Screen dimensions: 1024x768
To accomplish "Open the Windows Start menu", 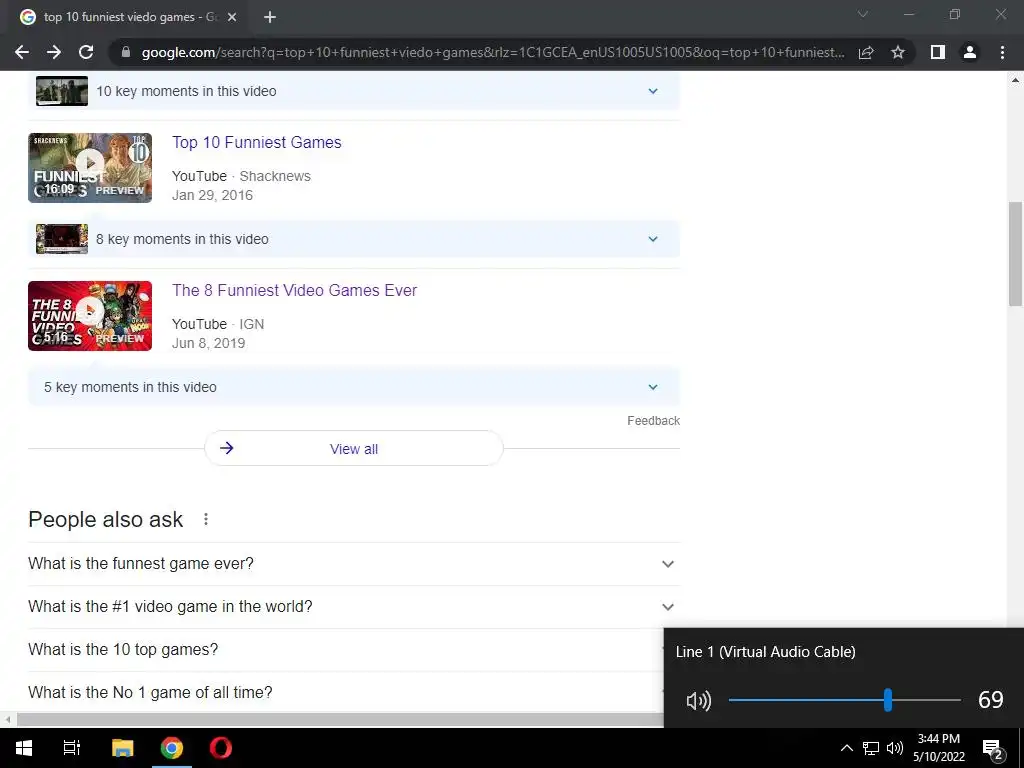I will point(24,748).
